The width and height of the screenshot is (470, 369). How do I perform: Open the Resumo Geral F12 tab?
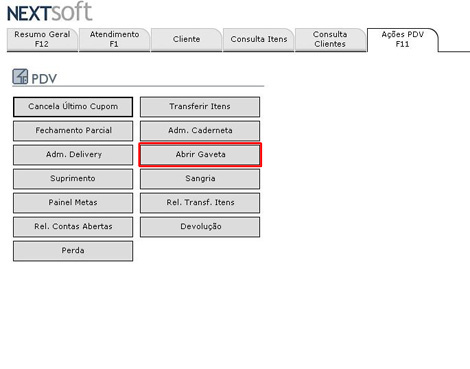click(42, 39)
